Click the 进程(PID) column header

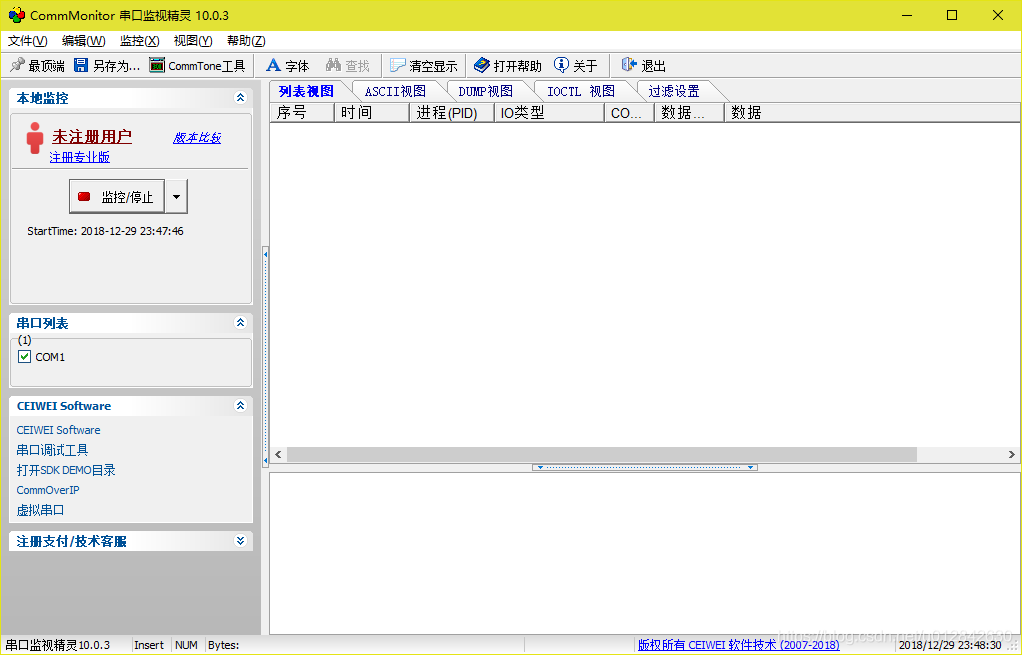click(452, 113)
